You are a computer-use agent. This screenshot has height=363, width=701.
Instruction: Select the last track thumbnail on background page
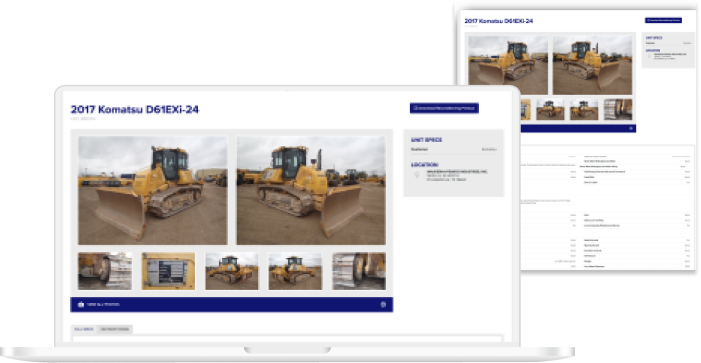click(618, 110)
